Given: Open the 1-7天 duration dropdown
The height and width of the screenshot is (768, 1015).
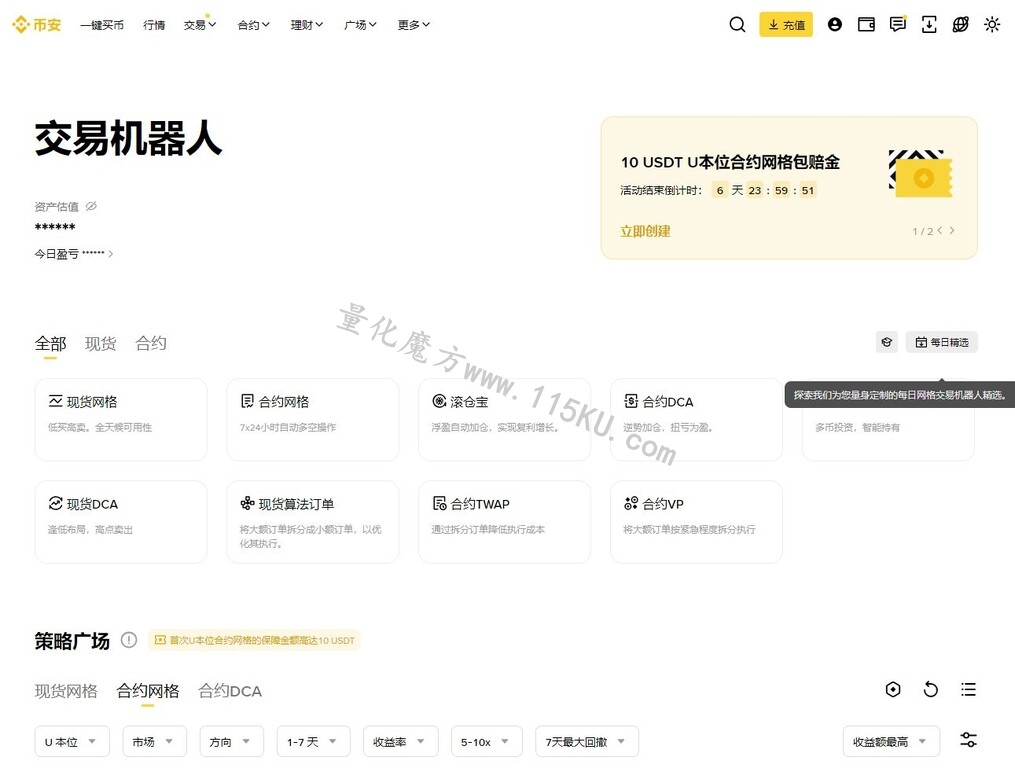Looking at the screenshot, I should [313, 741].
